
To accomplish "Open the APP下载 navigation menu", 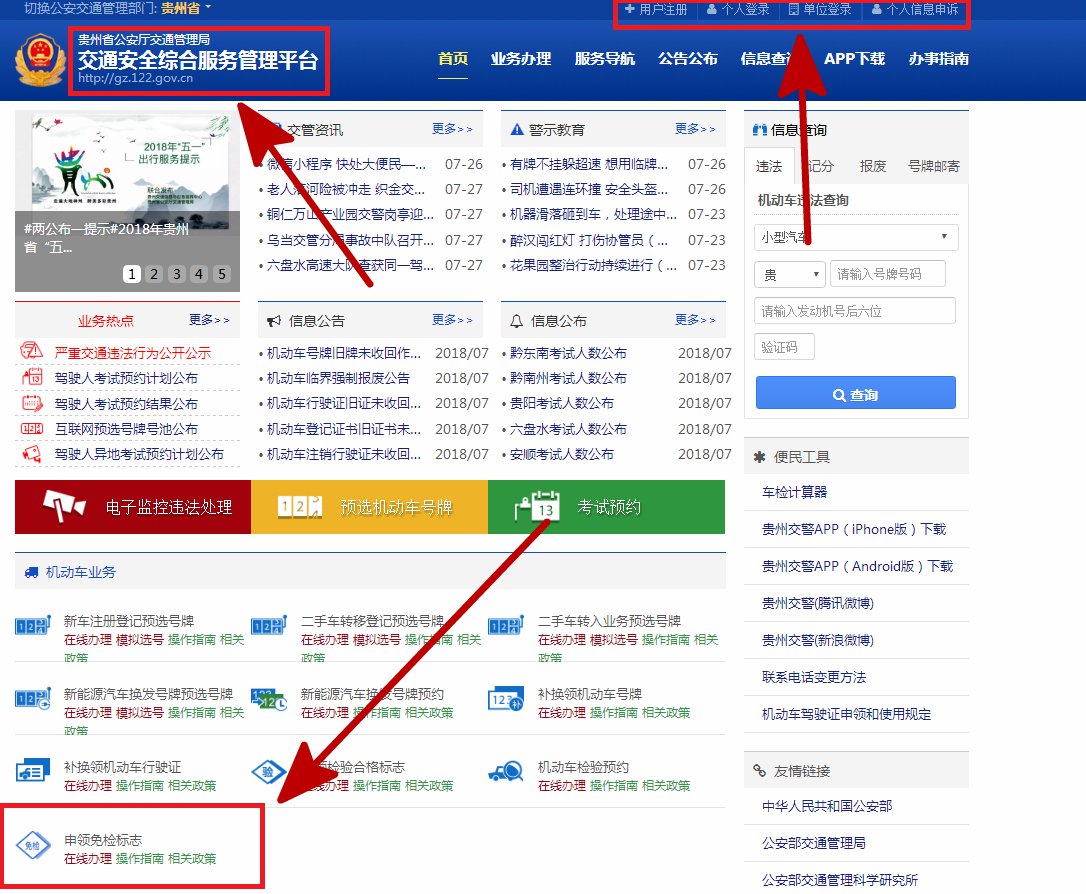I will point(854,59).
